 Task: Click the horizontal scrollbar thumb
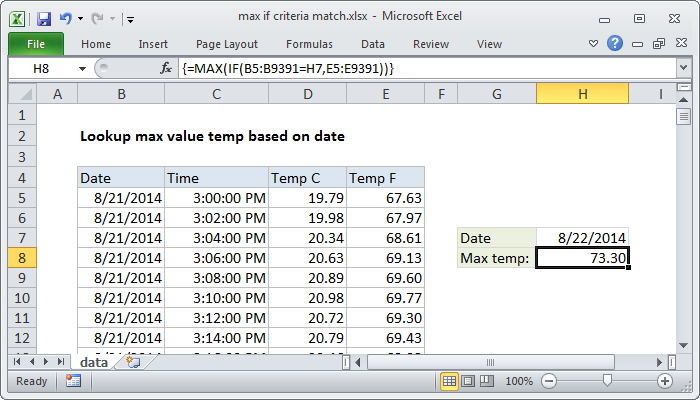pos(490,362)
